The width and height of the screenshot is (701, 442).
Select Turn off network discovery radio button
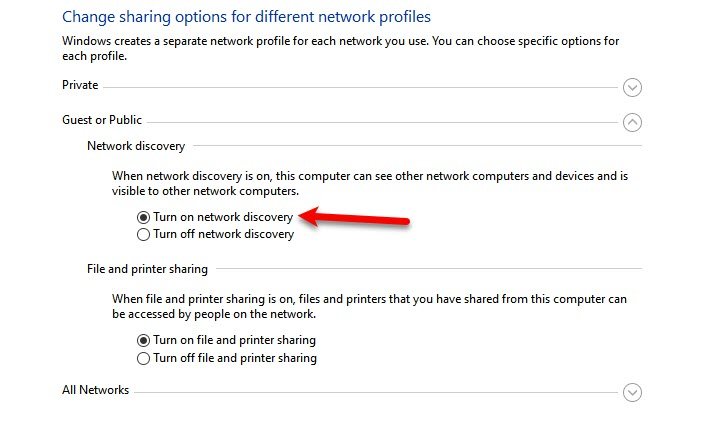[x=144, y=235]
